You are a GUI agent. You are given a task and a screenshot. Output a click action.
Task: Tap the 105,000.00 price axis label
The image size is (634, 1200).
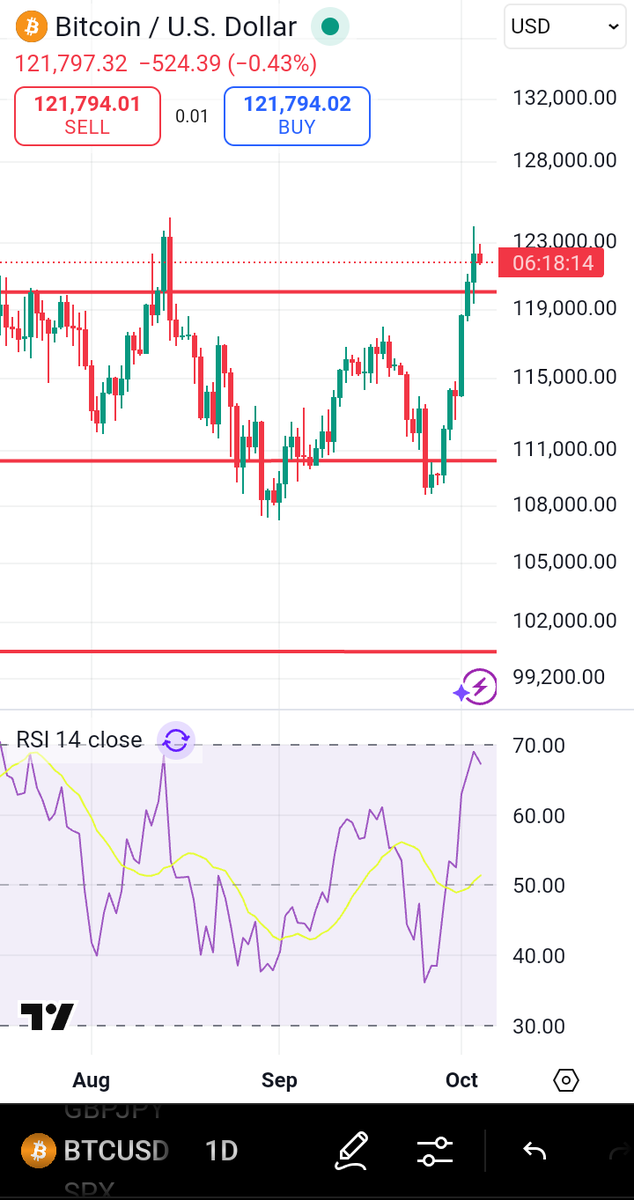point(565,562)
